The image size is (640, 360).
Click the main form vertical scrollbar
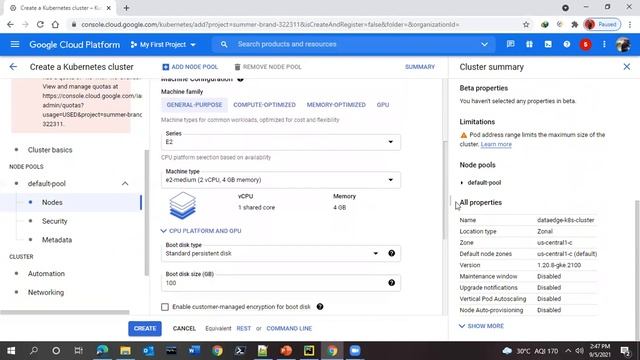[445, 190]
